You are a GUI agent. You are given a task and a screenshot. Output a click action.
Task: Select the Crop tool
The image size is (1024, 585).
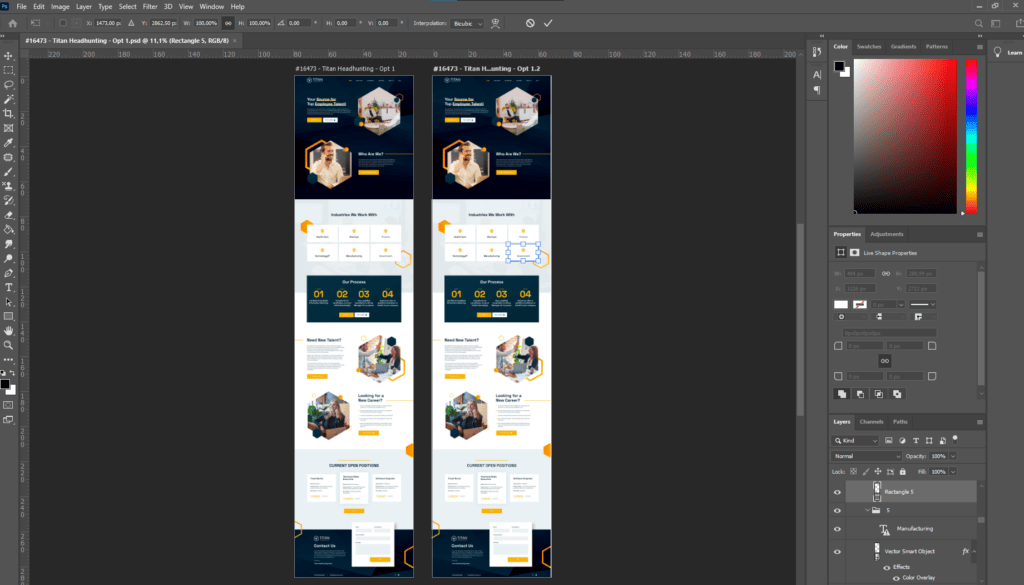click(9, 114)
